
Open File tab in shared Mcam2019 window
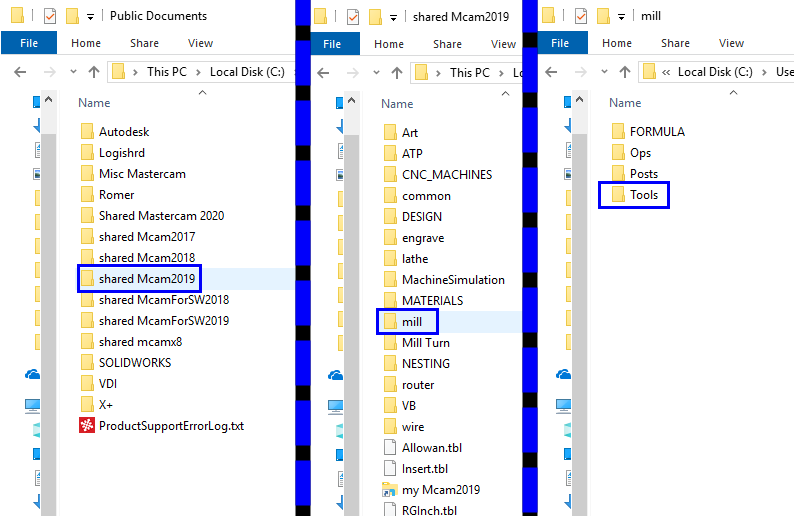[332, 44]
